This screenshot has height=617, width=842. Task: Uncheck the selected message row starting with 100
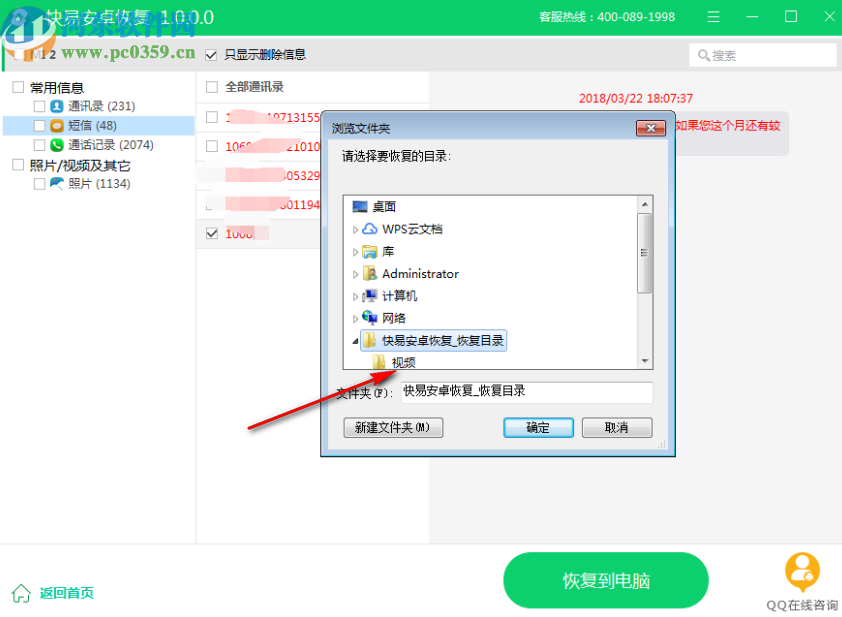[212, 234]
